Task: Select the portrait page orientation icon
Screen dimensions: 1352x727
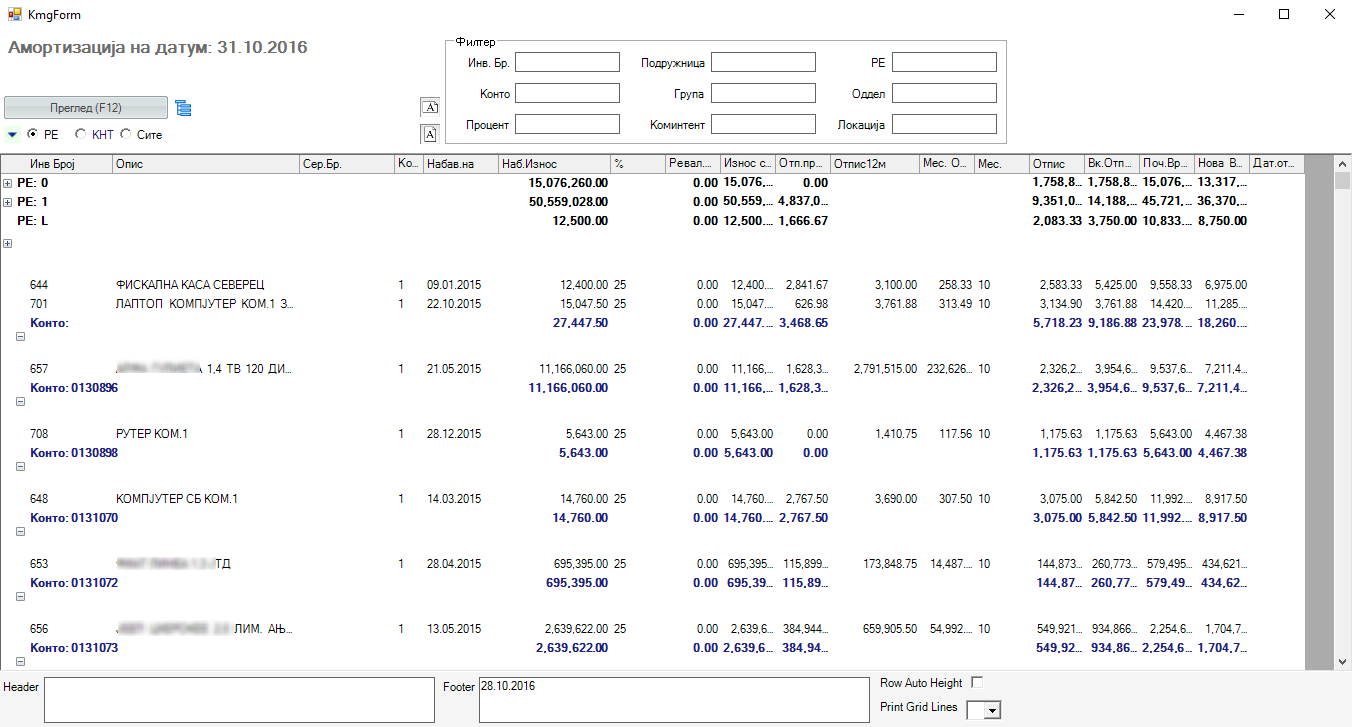Action: (430, 133)
